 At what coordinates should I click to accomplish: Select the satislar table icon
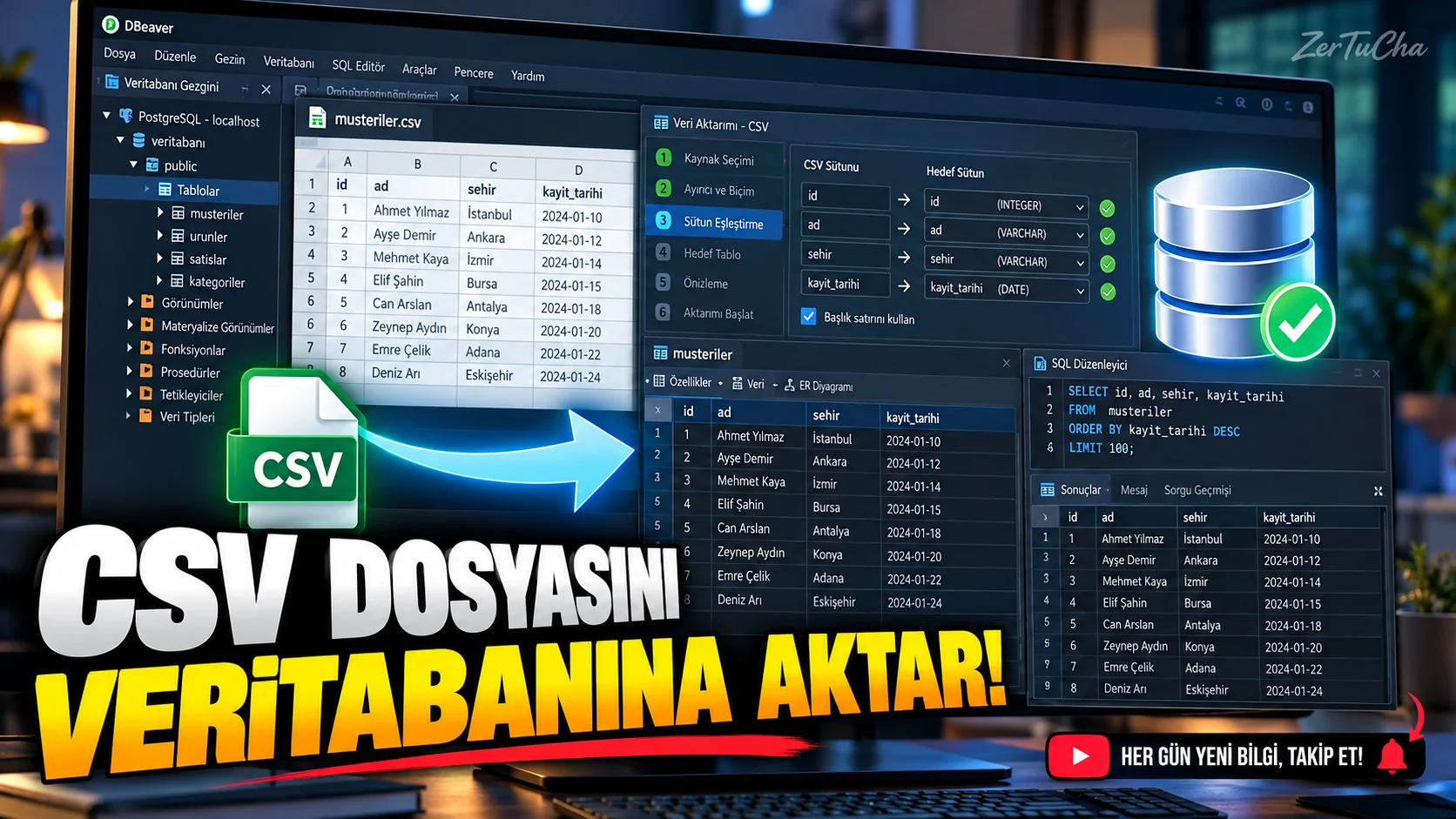point(178,258)
